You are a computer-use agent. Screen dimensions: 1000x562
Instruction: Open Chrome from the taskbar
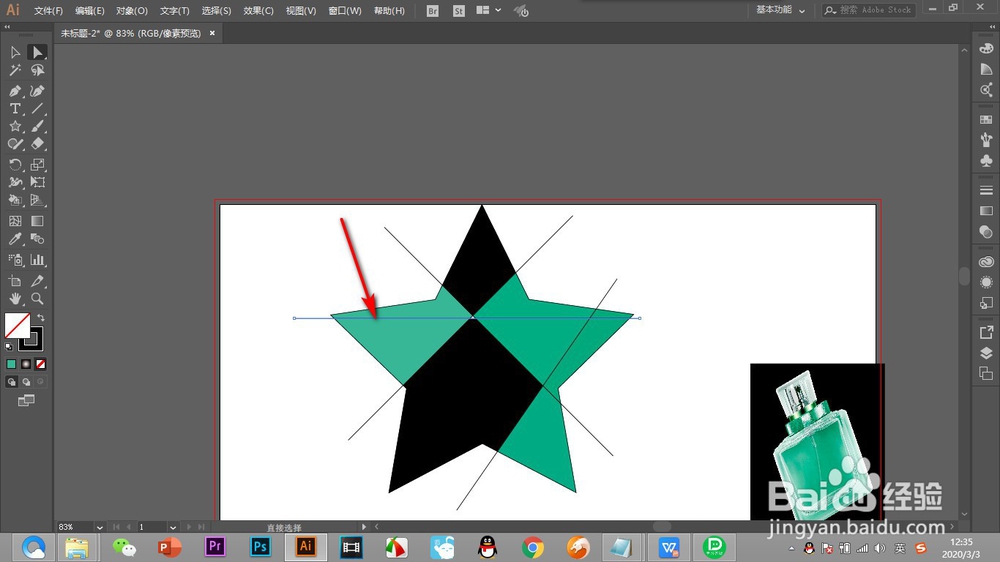(x=533, y=547)
